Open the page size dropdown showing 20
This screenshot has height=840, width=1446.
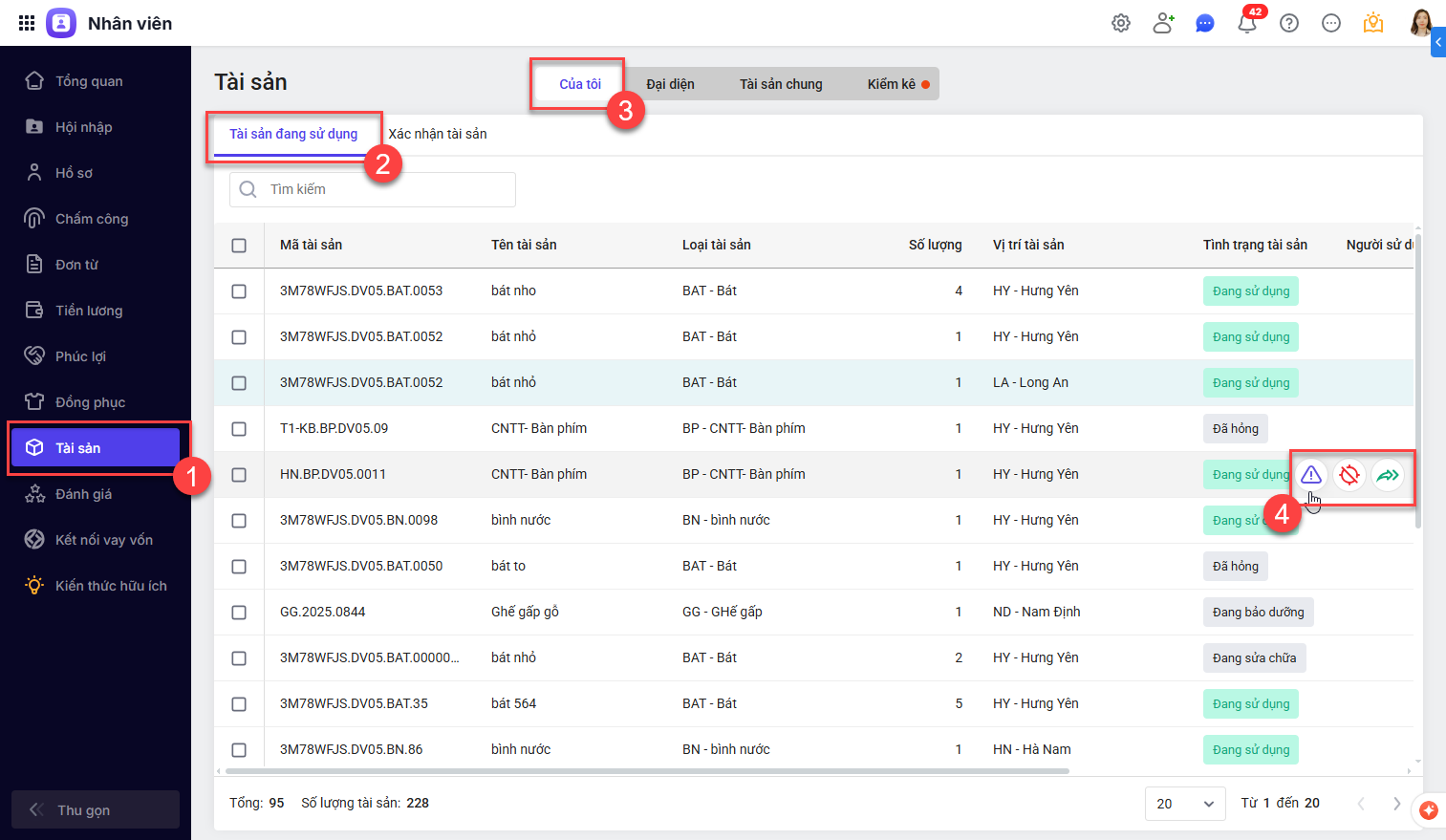[x=1184, y=804]
